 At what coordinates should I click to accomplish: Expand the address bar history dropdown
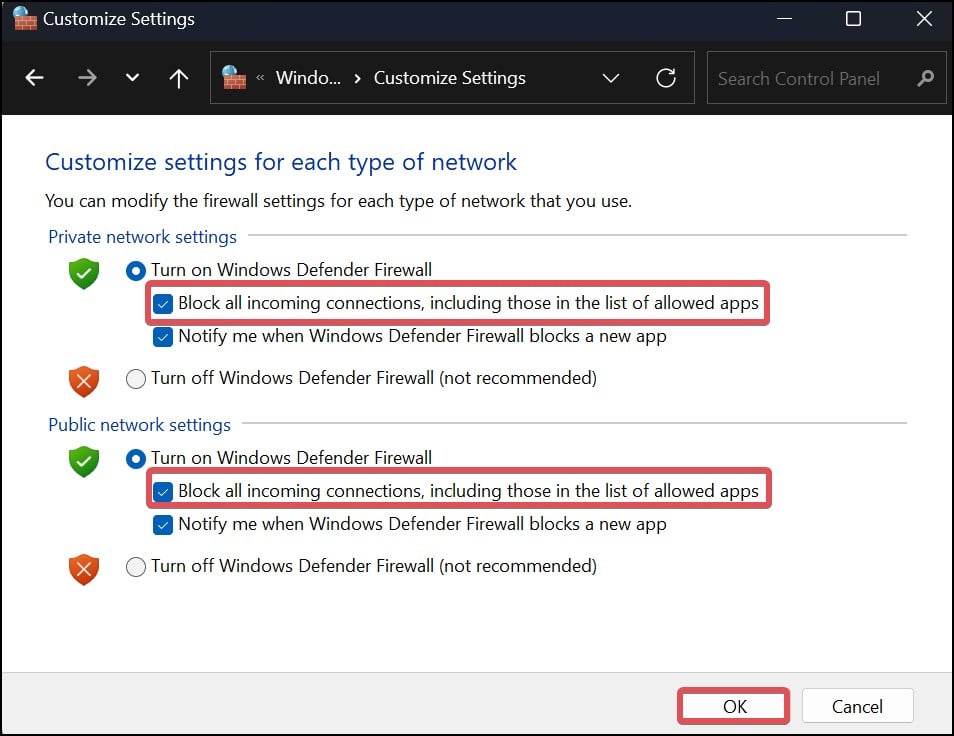pos(610,78)
